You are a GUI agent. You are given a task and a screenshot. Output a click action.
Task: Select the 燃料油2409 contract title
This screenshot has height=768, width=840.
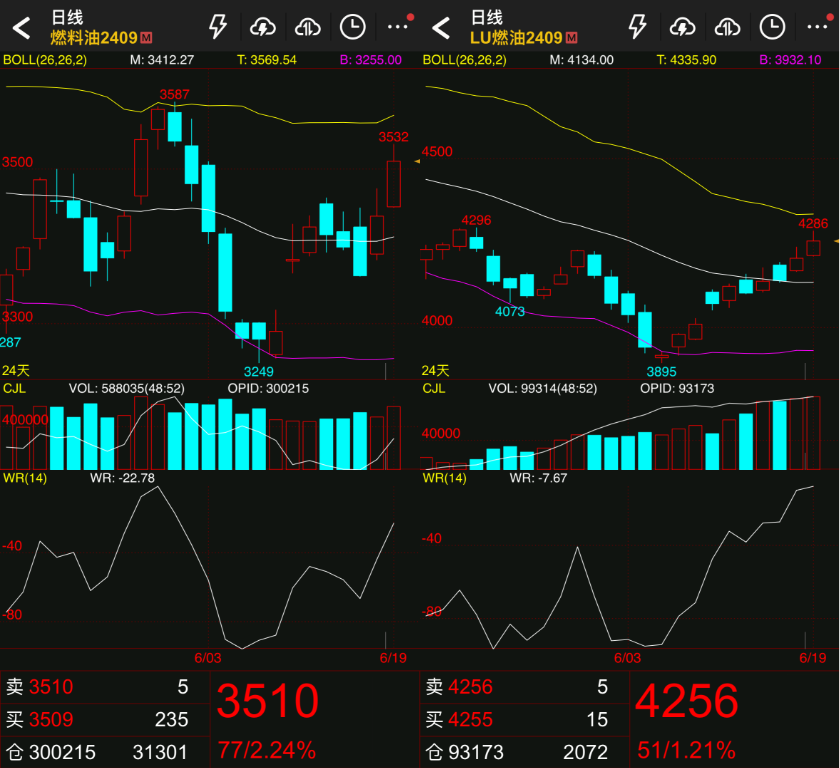94,37
